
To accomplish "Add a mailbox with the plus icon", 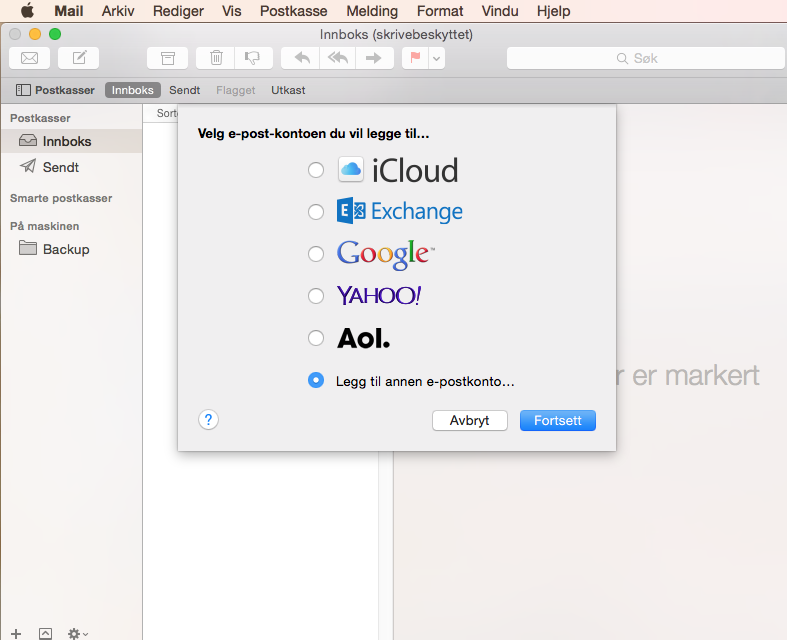I will tap(16, 633).
